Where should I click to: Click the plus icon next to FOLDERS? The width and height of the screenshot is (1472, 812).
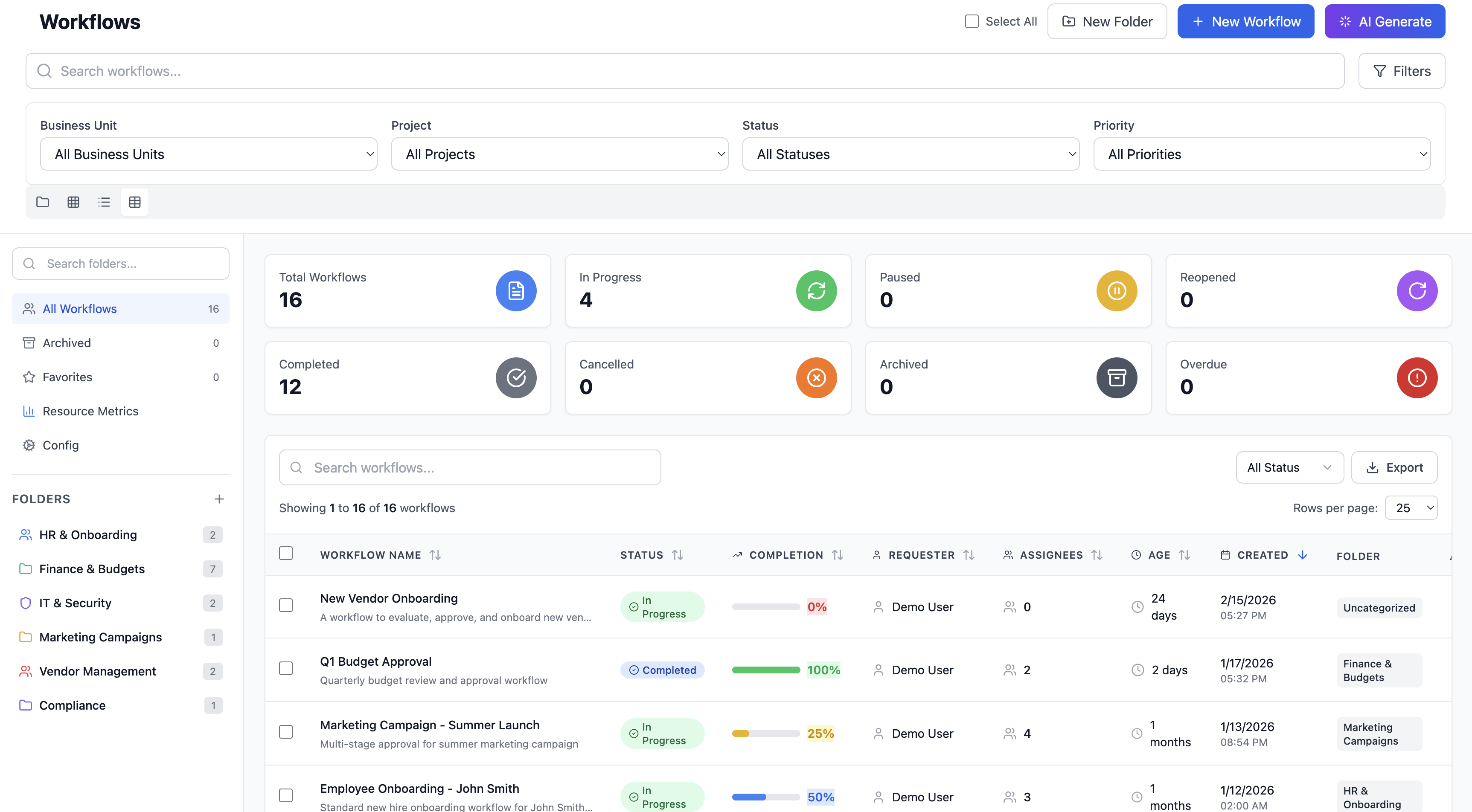[x=219, y=499]
